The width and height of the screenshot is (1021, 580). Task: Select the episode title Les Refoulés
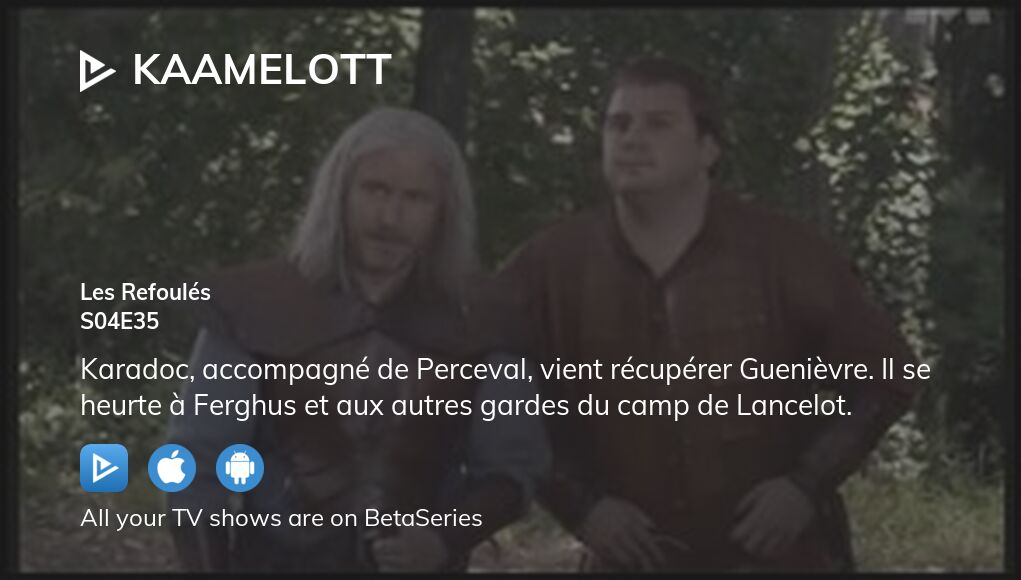(x=145, y=292)
